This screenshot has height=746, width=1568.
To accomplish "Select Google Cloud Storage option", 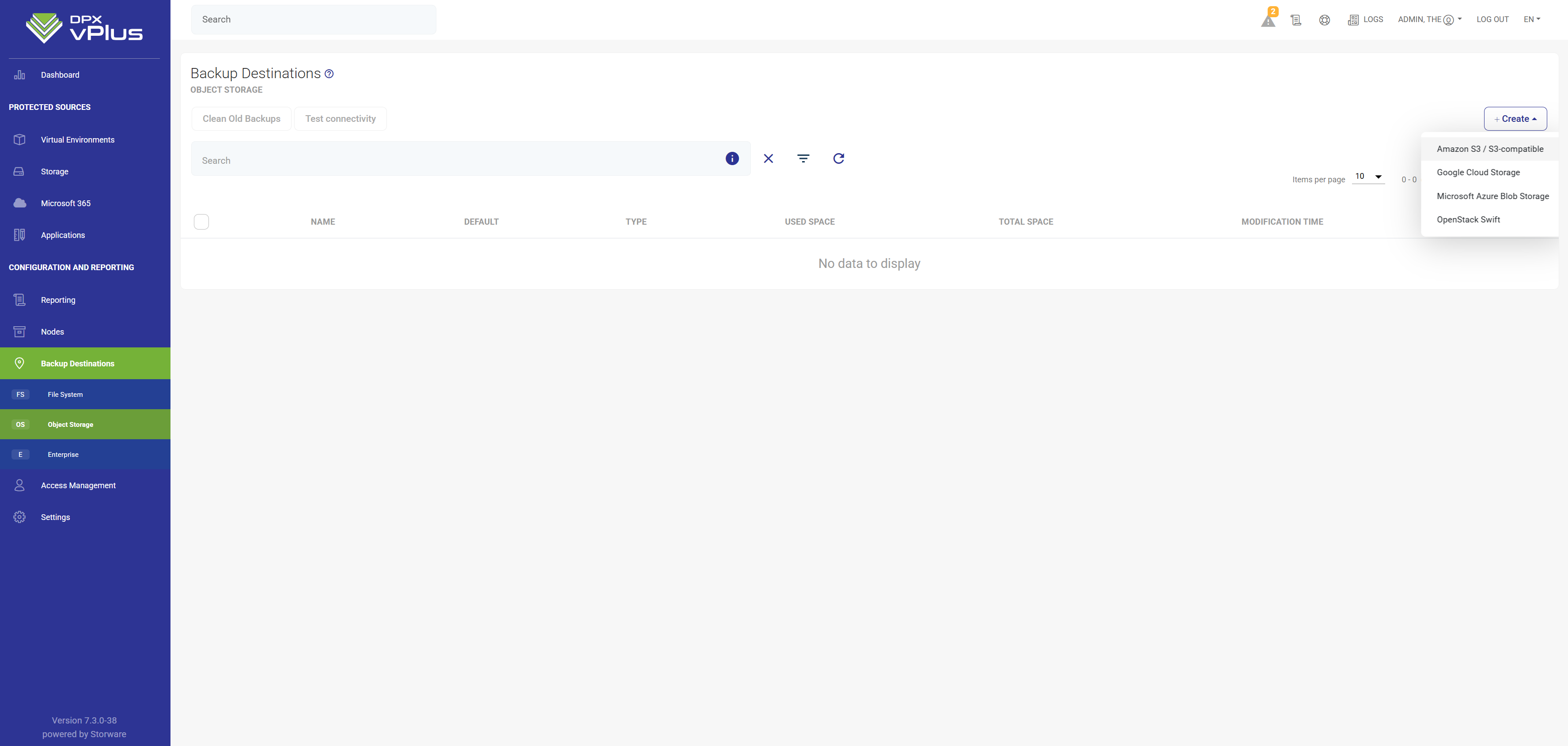I will [x=1478, y=172].
